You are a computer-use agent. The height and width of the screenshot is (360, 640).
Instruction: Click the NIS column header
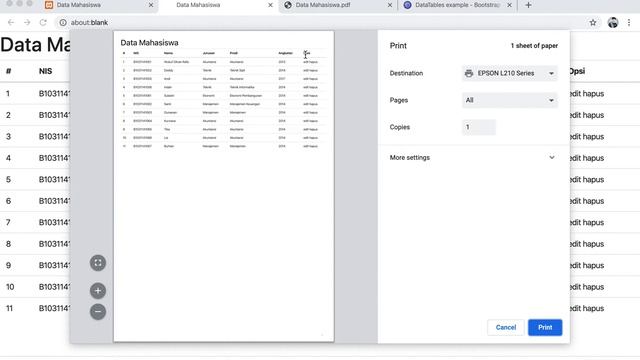pyautogui.click(x=45, y=71)
